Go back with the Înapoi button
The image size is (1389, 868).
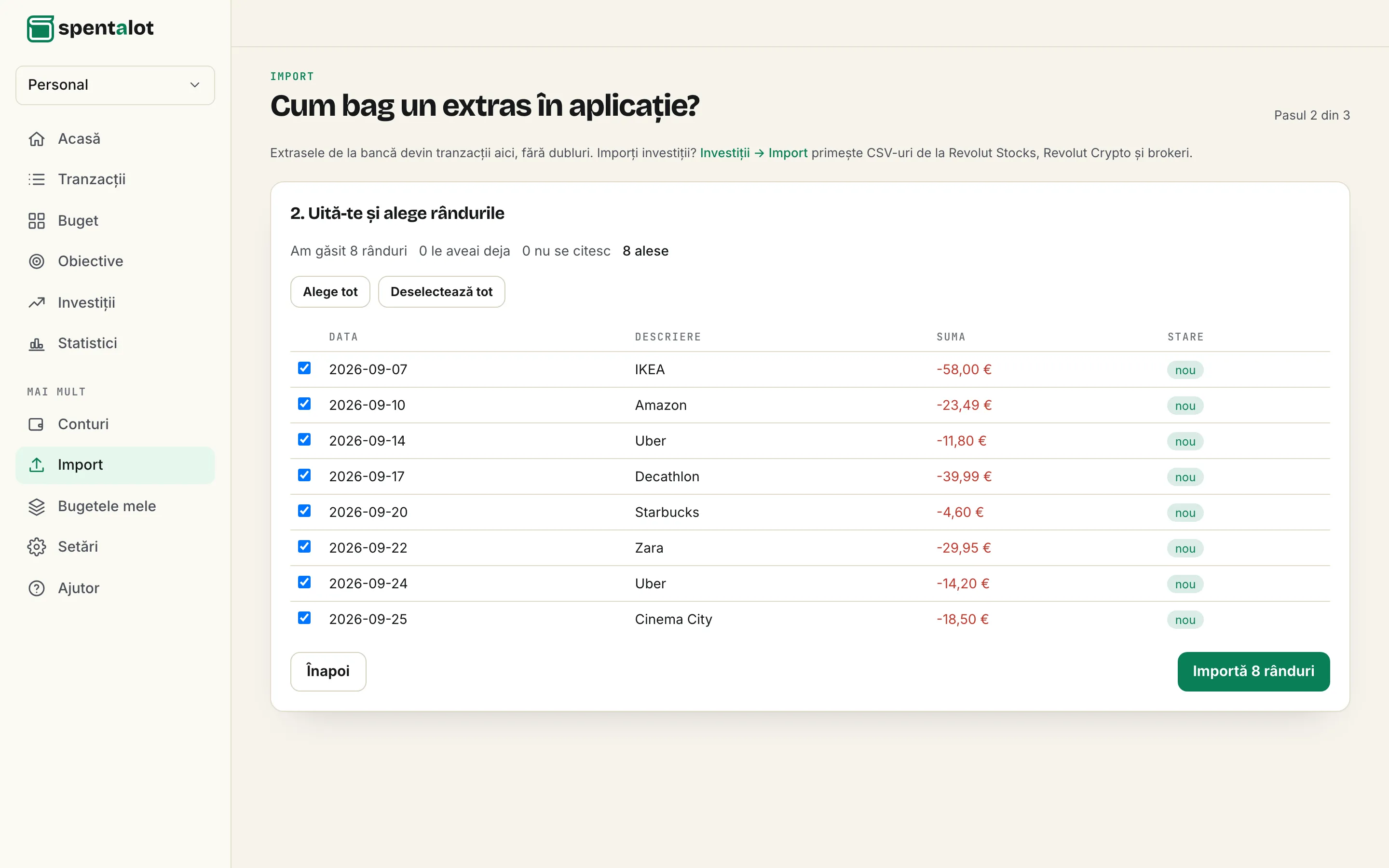click(328, 671)
